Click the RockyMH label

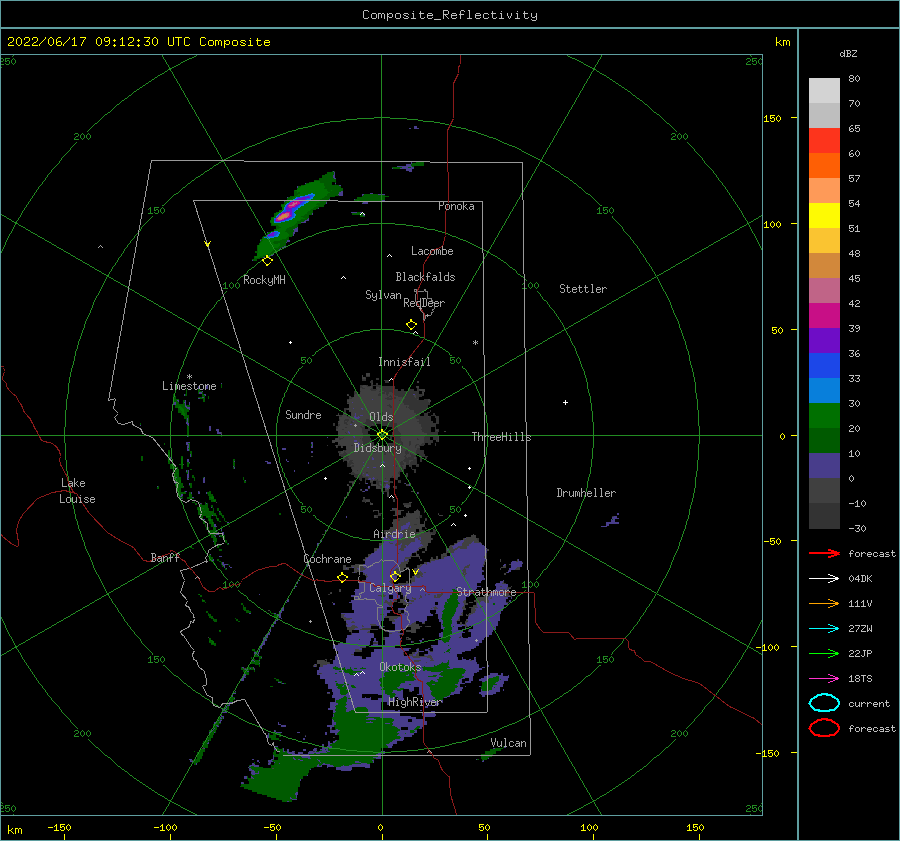(x=264, y=280)
